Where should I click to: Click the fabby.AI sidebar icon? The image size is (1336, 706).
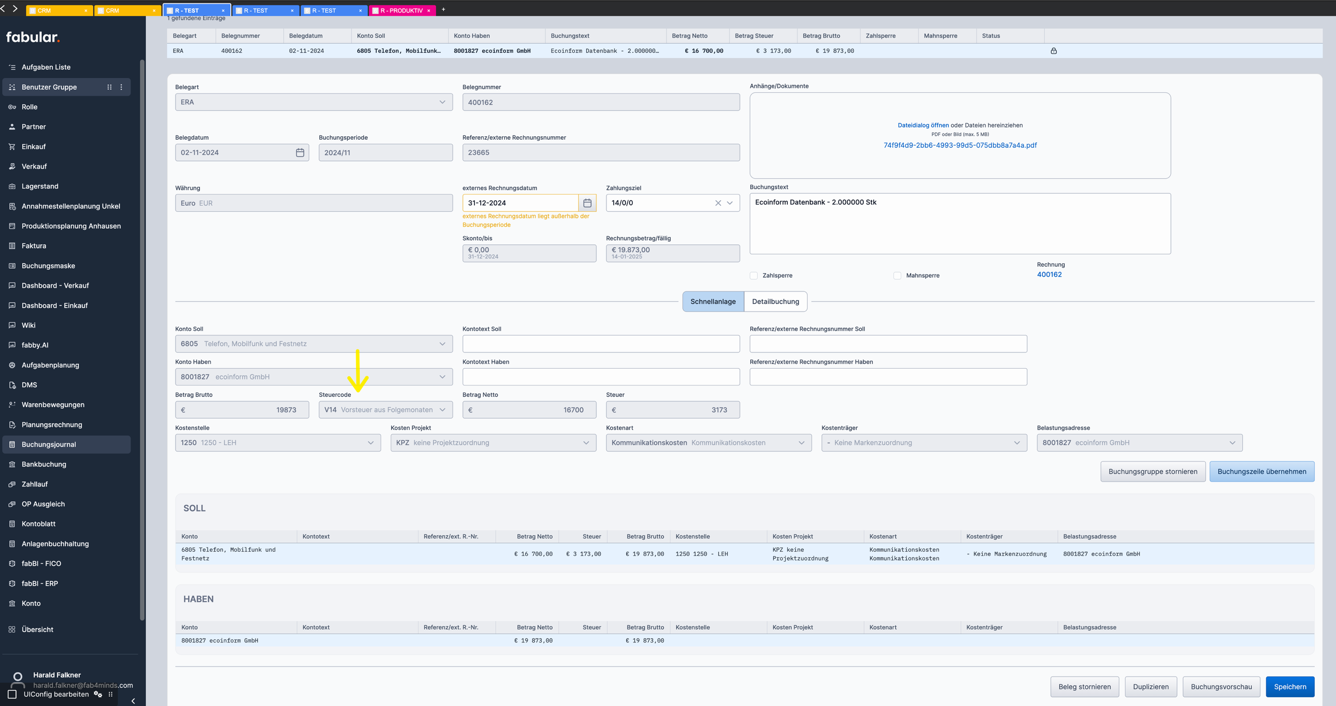coord(12,345)
